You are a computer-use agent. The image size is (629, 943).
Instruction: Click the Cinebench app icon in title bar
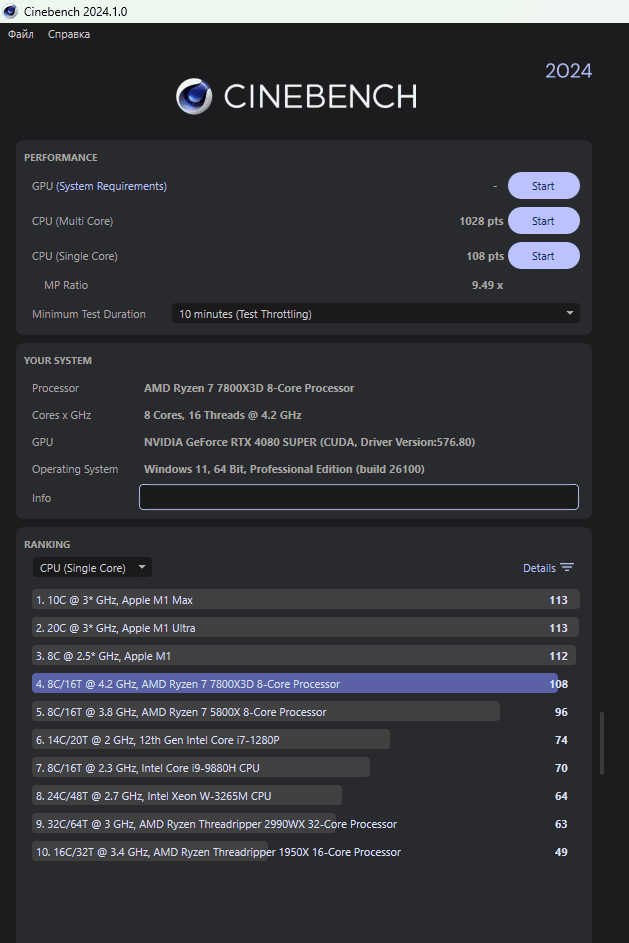point(10,11)
